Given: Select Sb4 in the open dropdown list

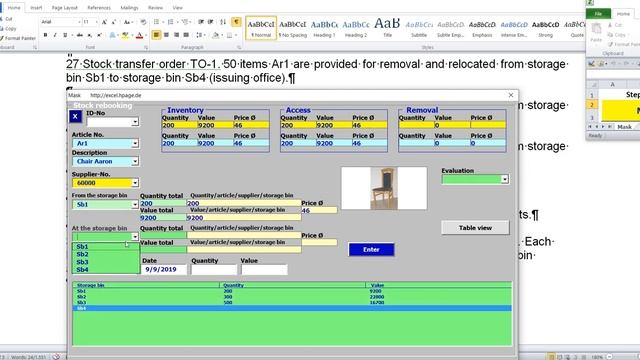Looking at the screenshot, I should (x=106, y=270).
